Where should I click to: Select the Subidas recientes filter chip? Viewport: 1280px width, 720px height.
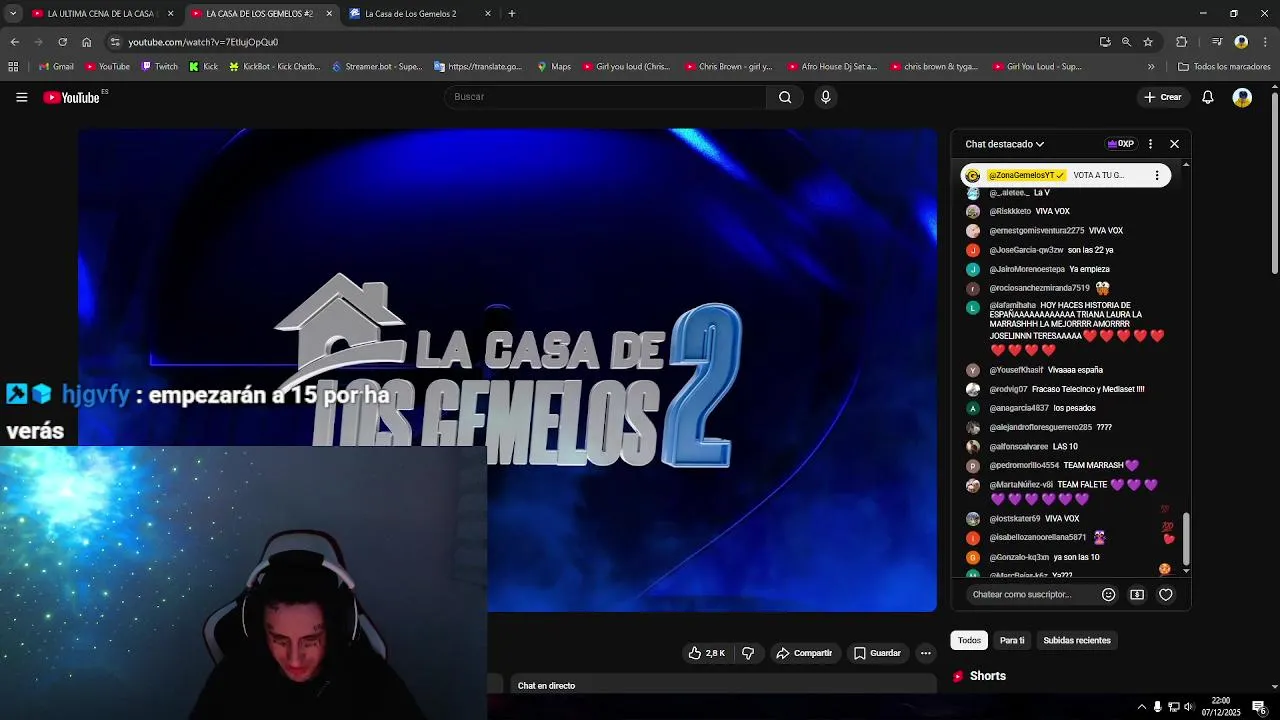tap(1077, 640)
